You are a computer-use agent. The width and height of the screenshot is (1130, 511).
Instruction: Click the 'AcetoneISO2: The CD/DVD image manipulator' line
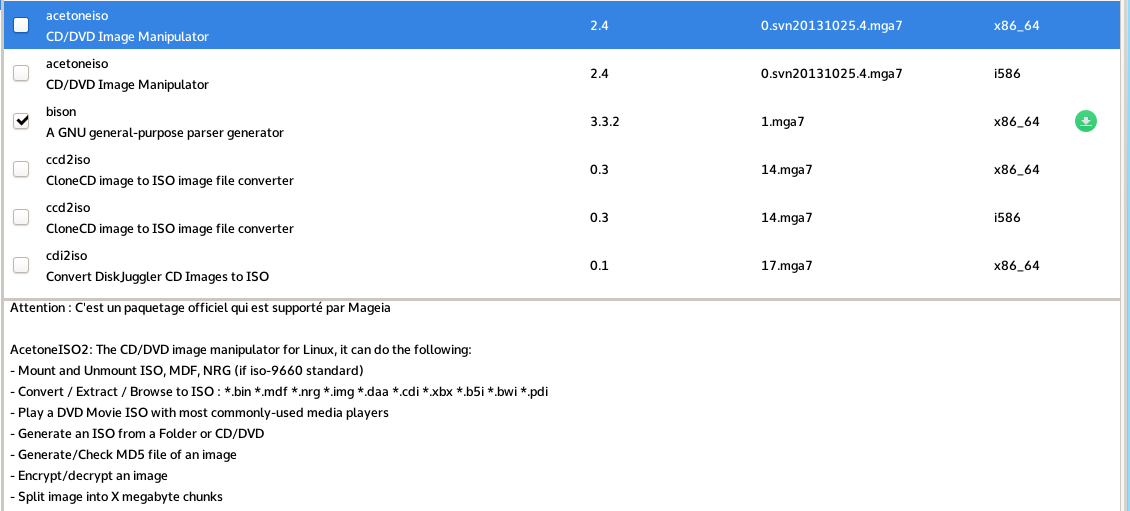(x=241, y=350)
